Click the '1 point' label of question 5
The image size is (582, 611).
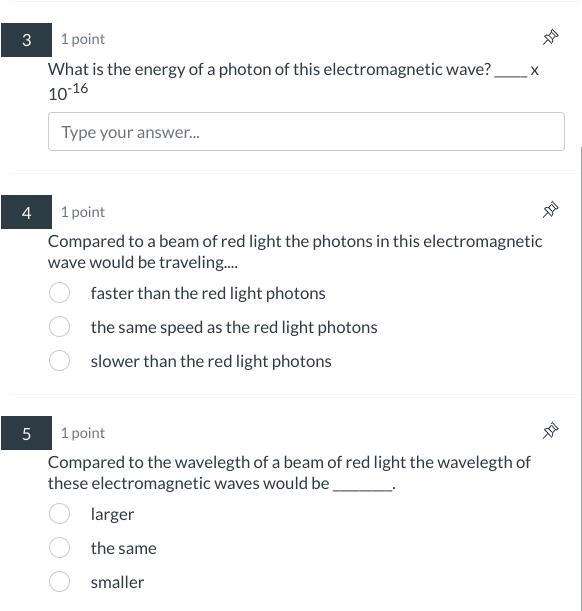83,433
